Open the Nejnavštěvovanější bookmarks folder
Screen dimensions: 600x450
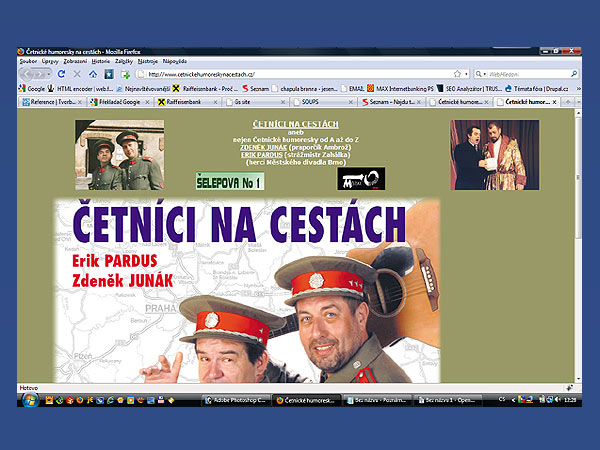click(x=143, y=88)
